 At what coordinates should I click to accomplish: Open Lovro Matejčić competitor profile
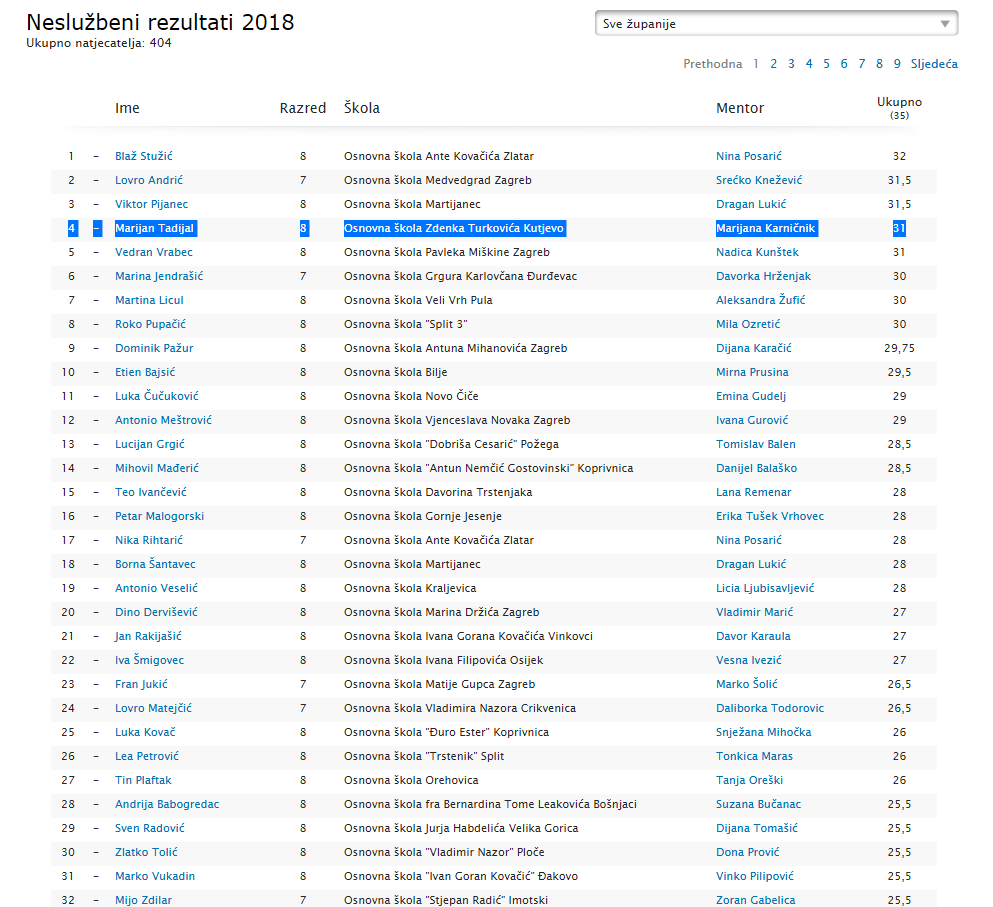(x=153, y=709)
